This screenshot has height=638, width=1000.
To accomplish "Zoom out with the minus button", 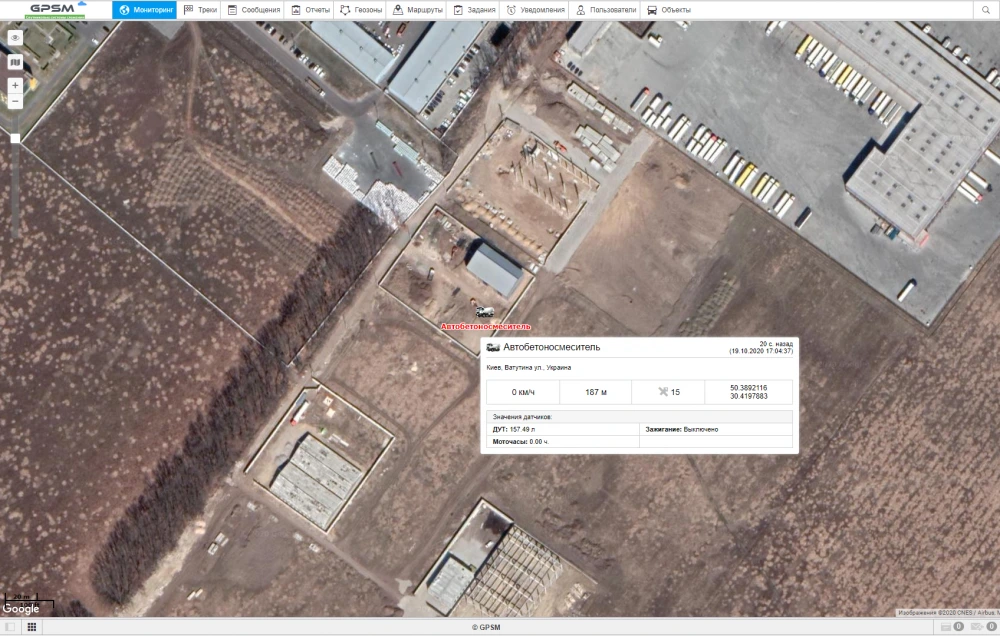I will tap(15, 101).
